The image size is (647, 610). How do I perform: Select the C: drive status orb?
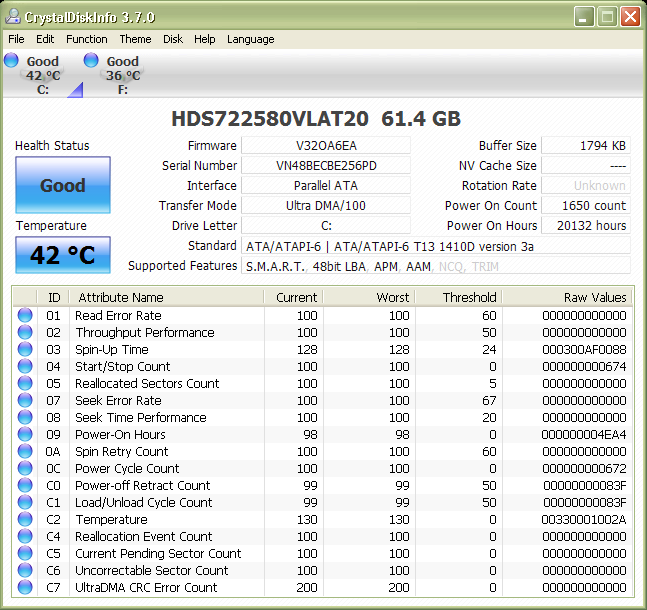click(x=11, y=60)
